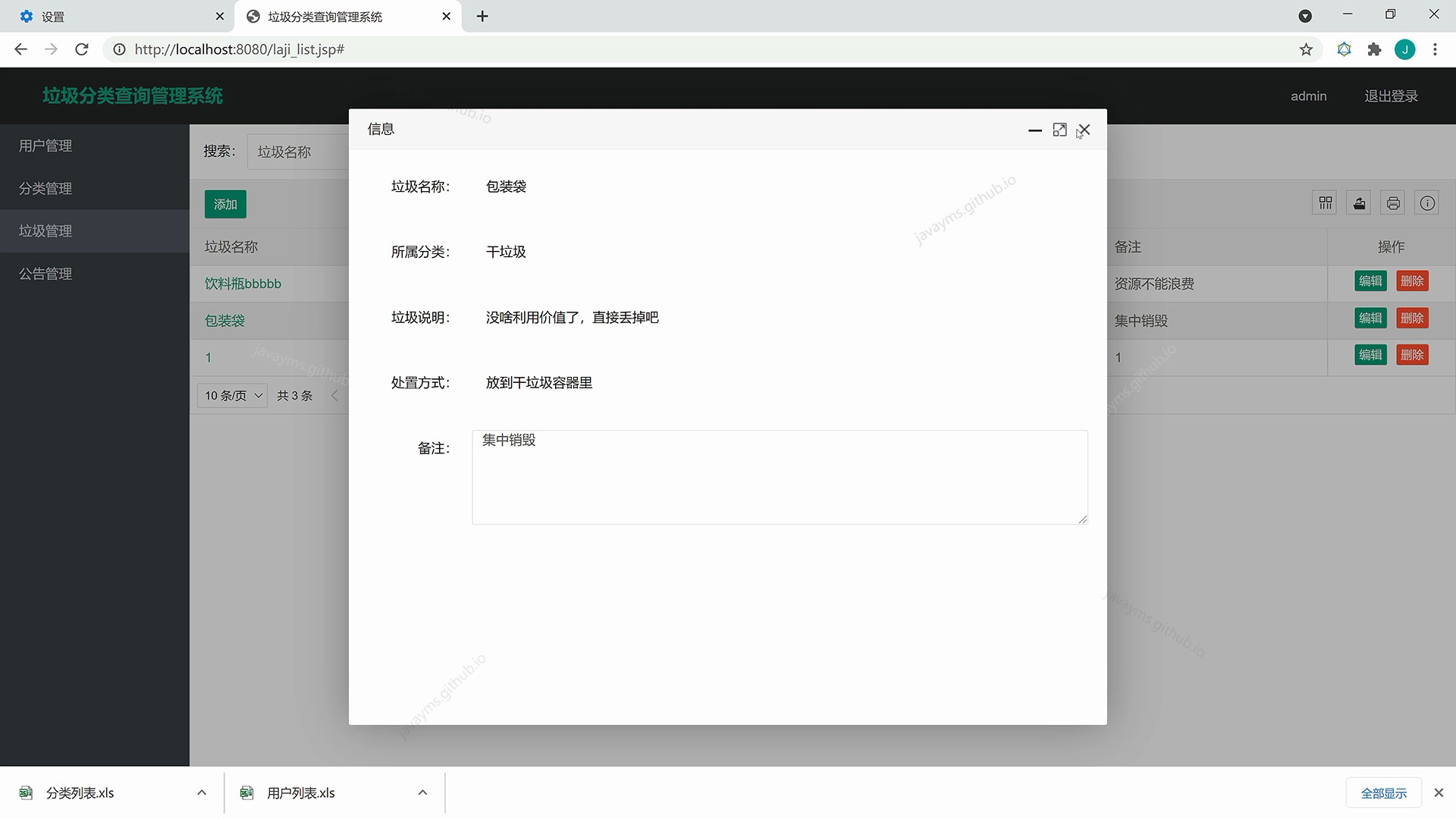Click the info prompt icon in the table toolbar

1427,202
